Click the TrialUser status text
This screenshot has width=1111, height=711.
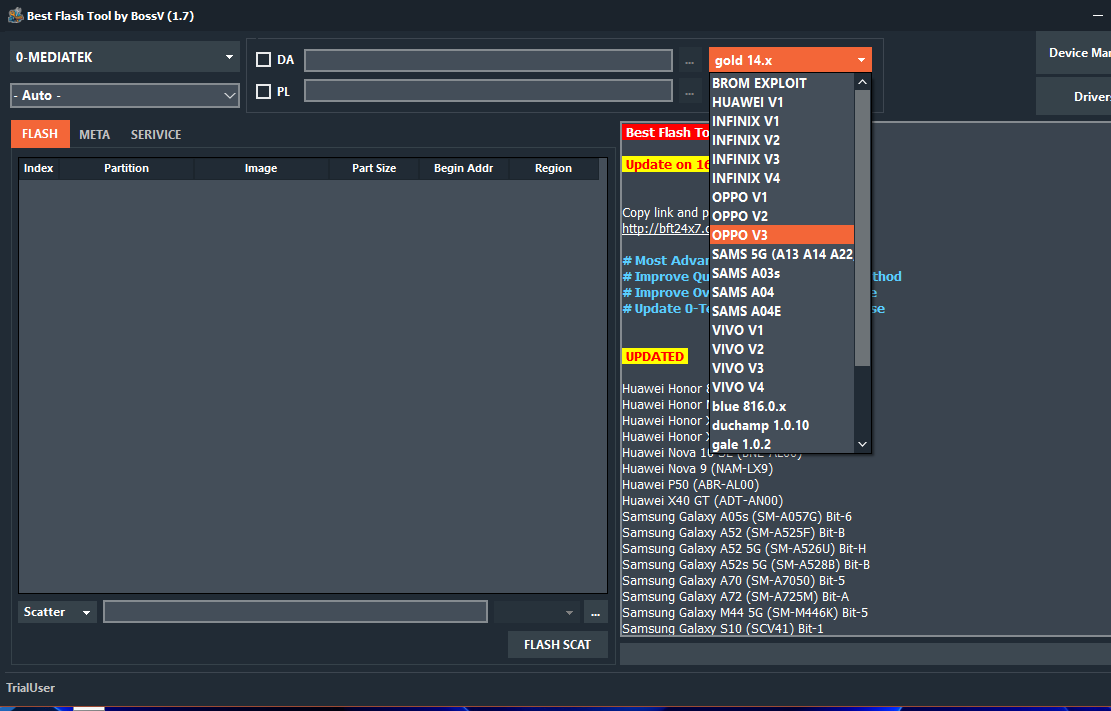[30, 688]
